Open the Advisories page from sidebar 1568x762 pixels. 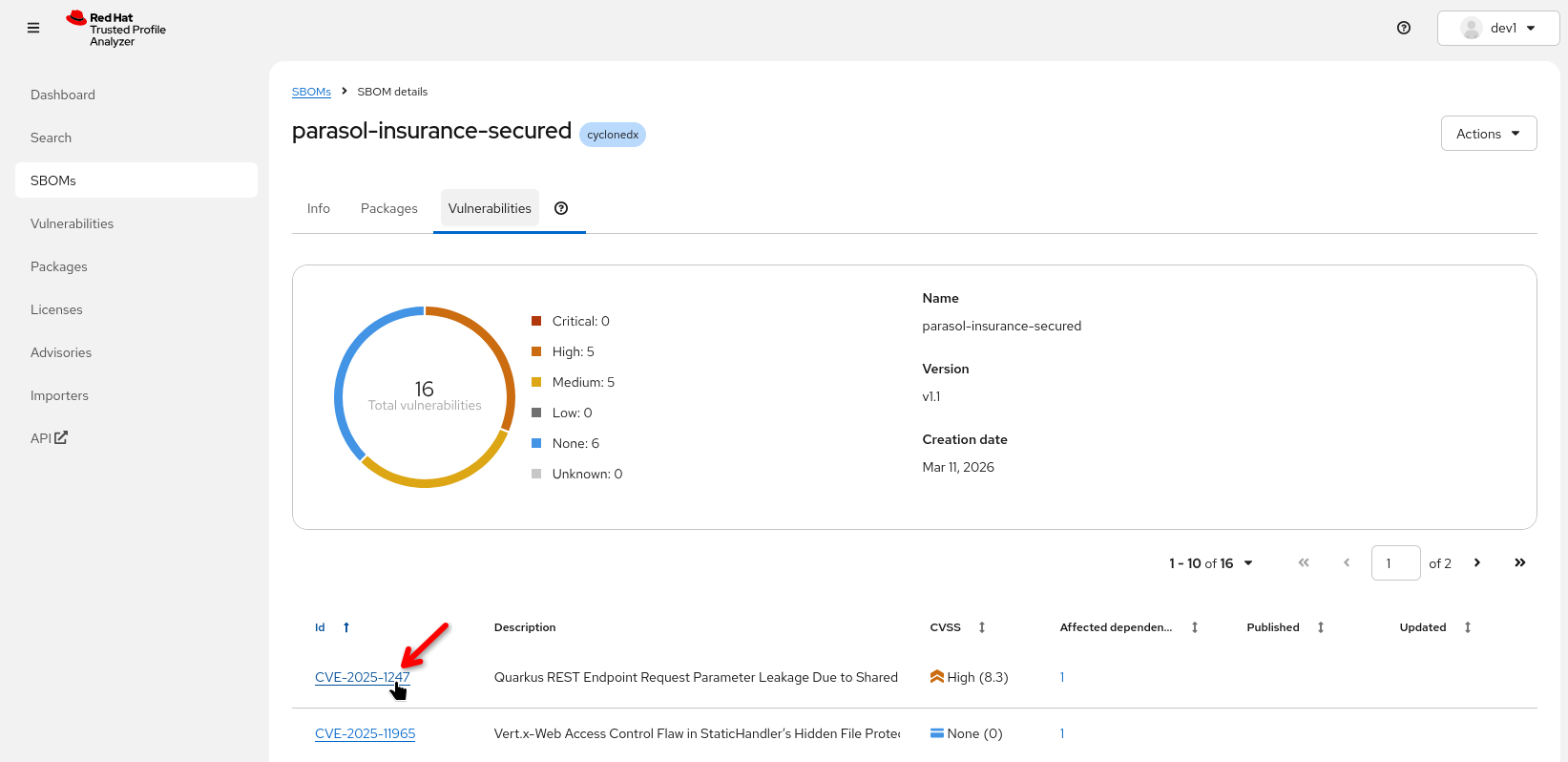pos(61,352)
